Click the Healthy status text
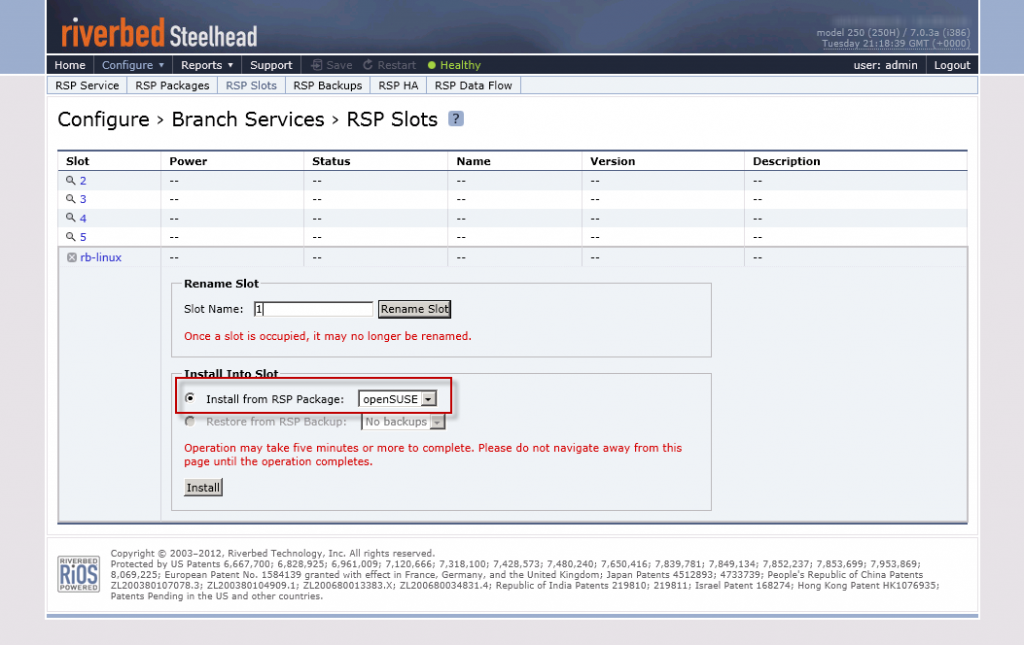 coord(460,65)
